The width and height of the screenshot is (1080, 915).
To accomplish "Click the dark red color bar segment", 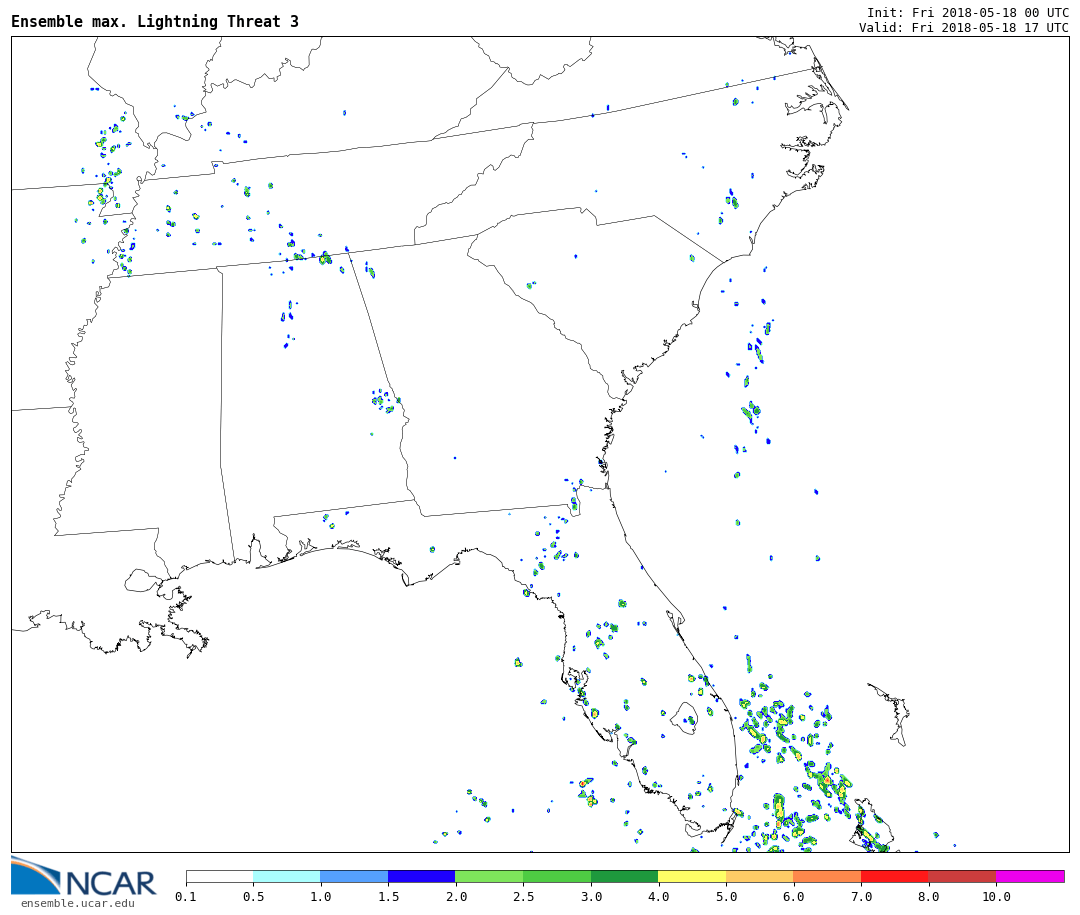I will (961, 876).
